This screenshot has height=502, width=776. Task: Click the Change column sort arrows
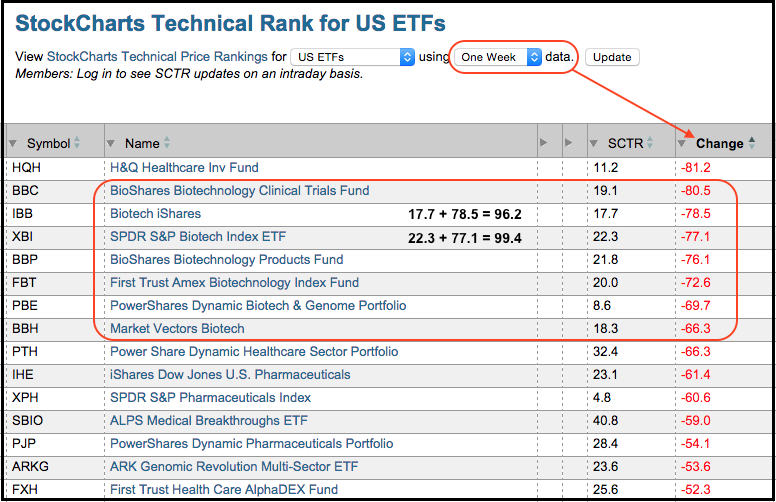(752, 143)
